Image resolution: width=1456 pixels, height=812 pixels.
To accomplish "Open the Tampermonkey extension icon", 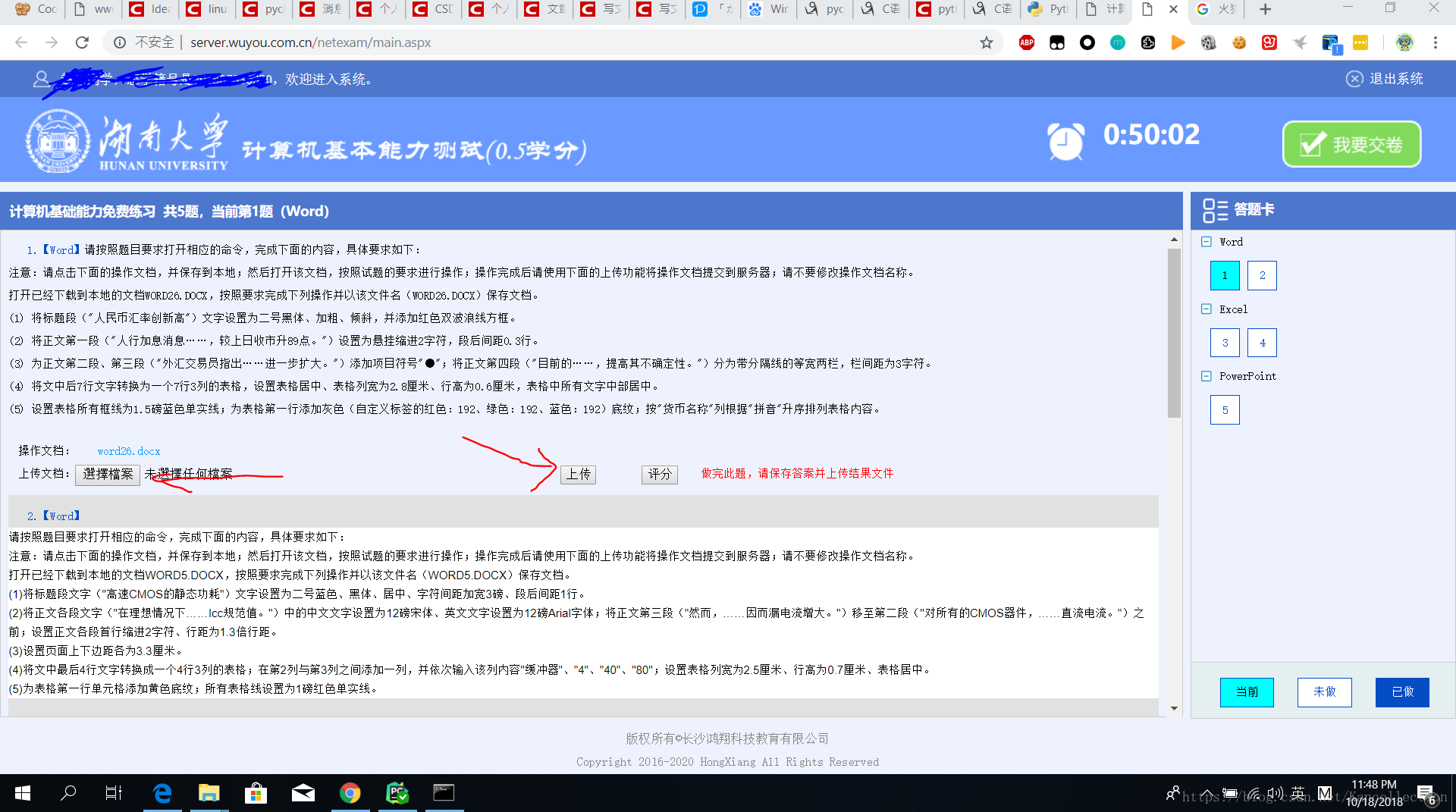I will (1057, 42).
